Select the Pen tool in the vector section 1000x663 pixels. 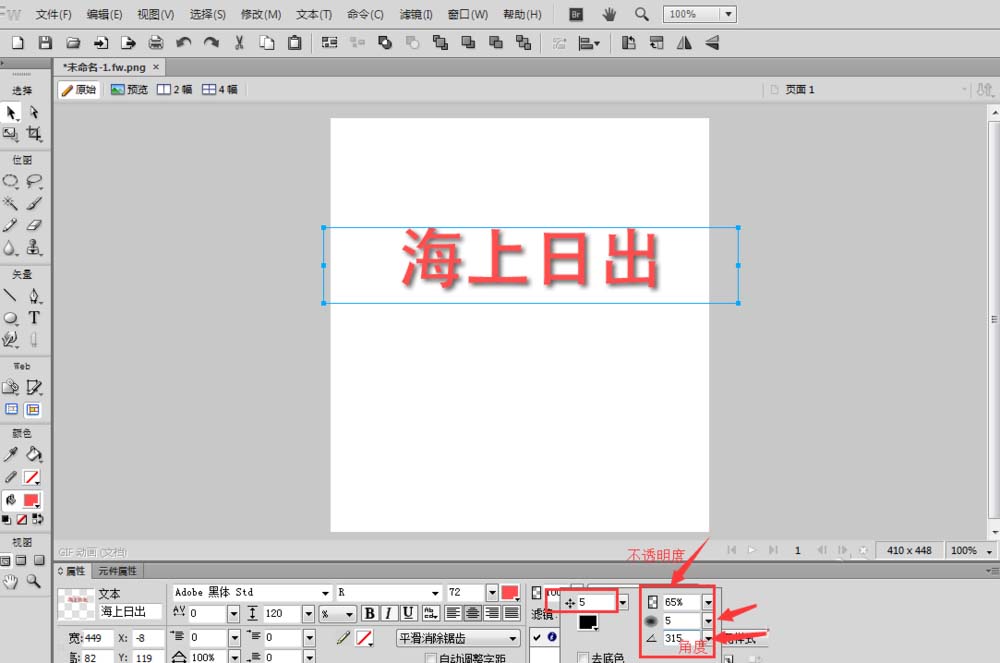tap(34, 293)
